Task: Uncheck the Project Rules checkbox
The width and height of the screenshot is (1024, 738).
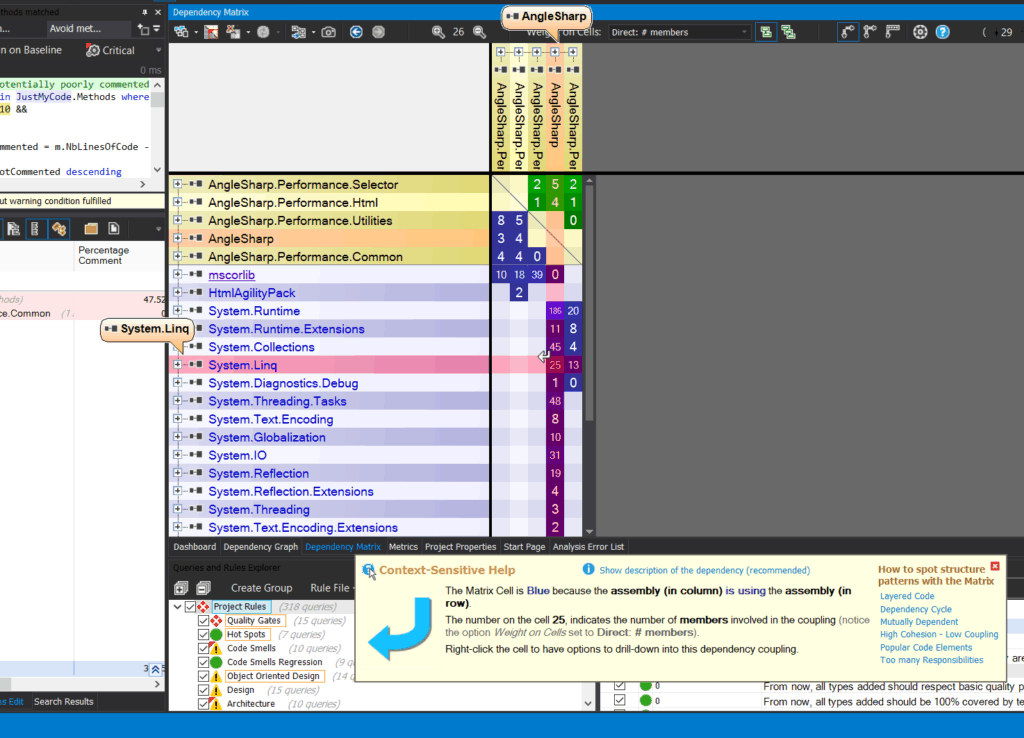Action: [190, 607]
